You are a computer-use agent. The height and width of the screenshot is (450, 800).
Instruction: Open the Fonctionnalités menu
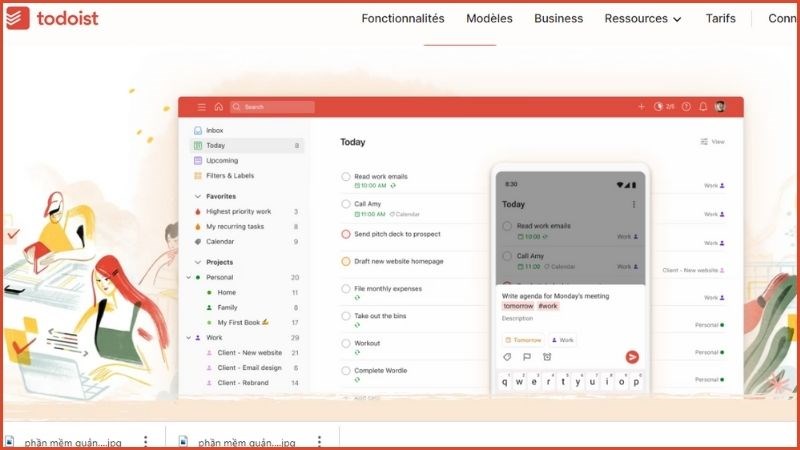click(x=403, y=19)
